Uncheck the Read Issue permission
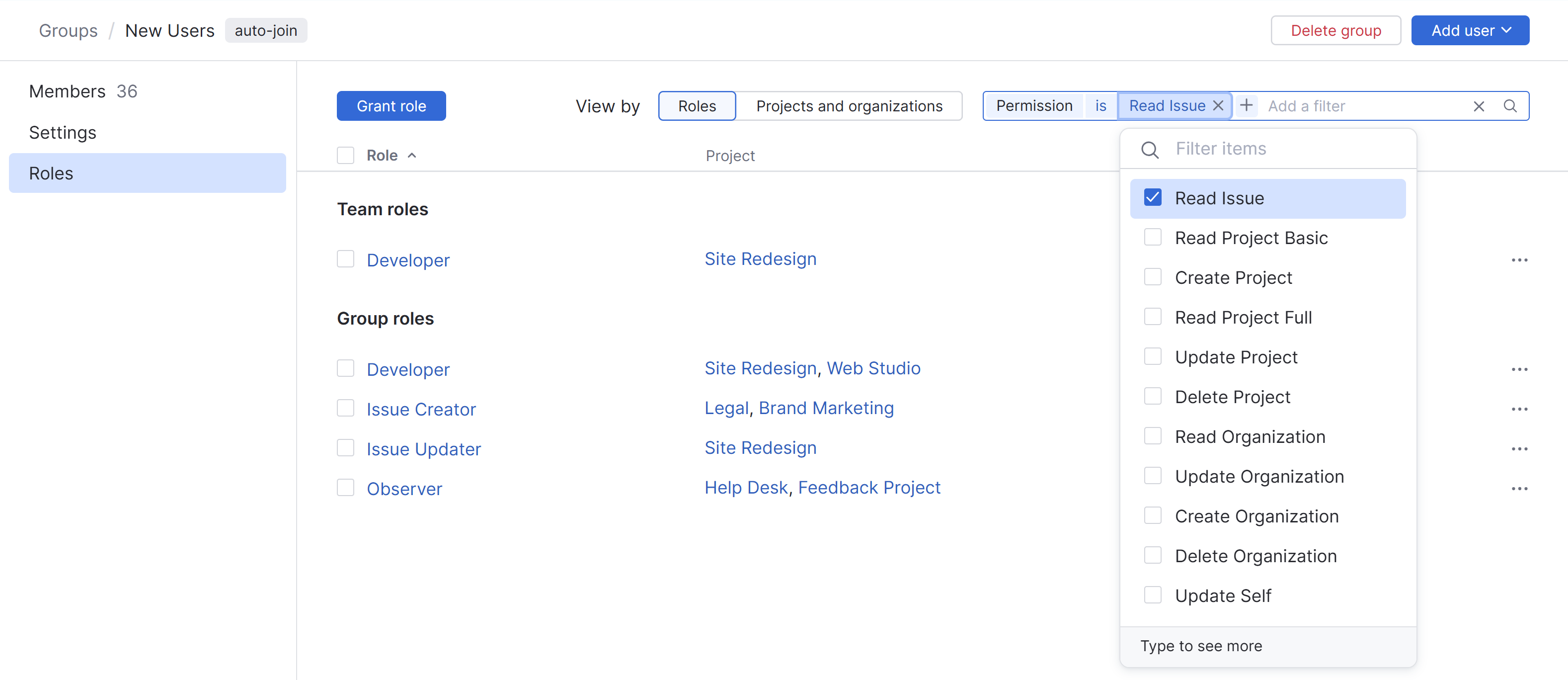The height and width of the screenshot is (680, 1568). coord(1152,198)
